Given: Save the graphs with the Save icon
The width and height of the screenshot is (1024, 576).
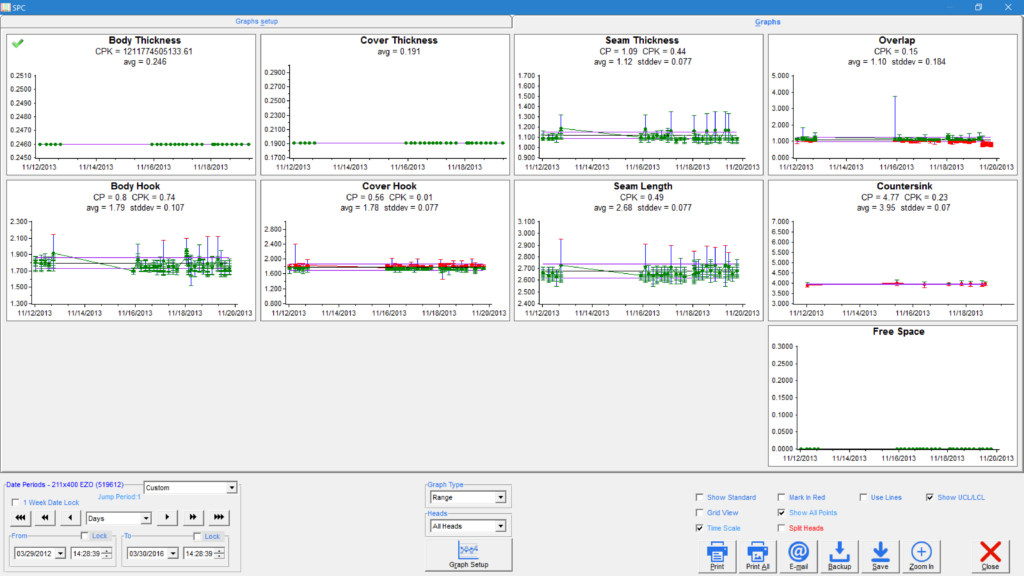Looking at the screenshot, I should [x=880, y=555].
